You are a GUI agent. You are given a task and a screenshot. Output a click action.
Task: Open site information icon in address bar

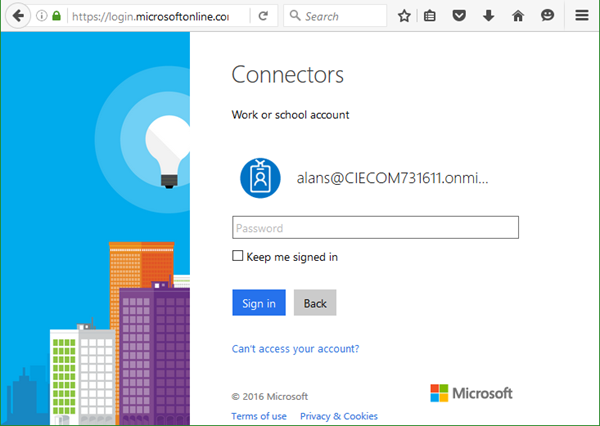[41, 16]
